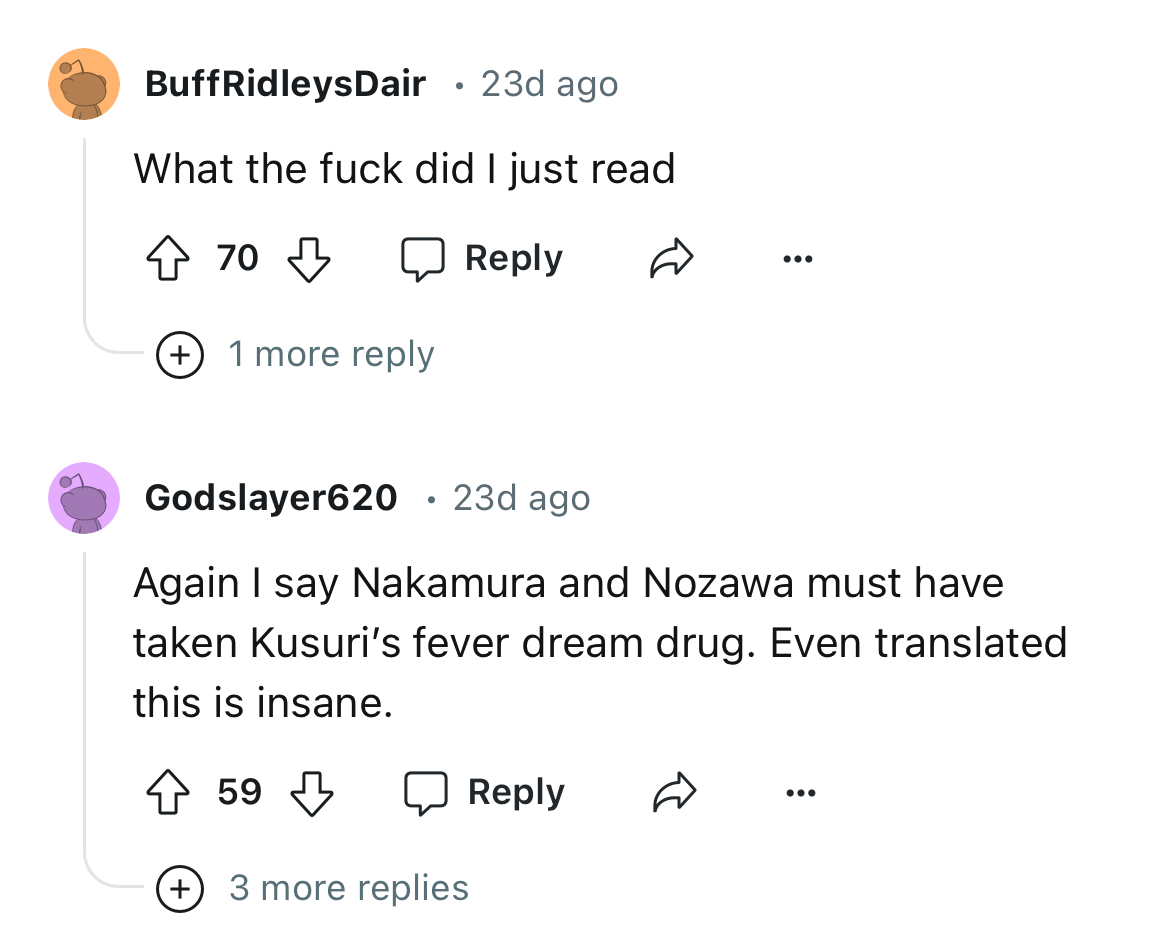The image size is (1170, 948).
Task: Click BuffRidleysDair's orange avatar
Action: [84, 84]
